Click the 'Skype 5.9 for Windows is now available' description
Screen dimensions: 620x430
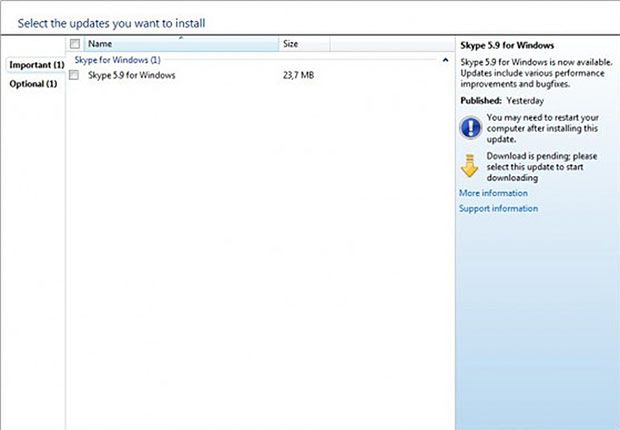point(536,73)
